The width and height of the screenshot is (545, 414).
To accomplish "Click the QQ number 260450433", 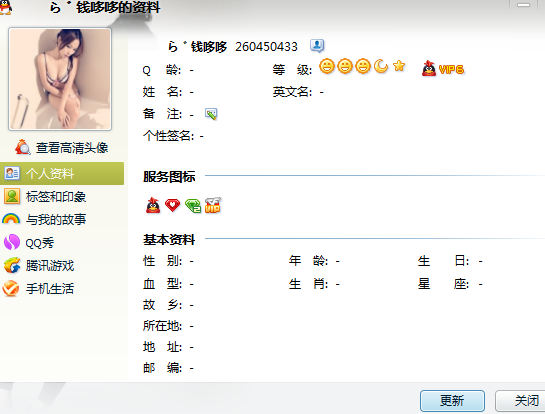I will click(266, 47).
